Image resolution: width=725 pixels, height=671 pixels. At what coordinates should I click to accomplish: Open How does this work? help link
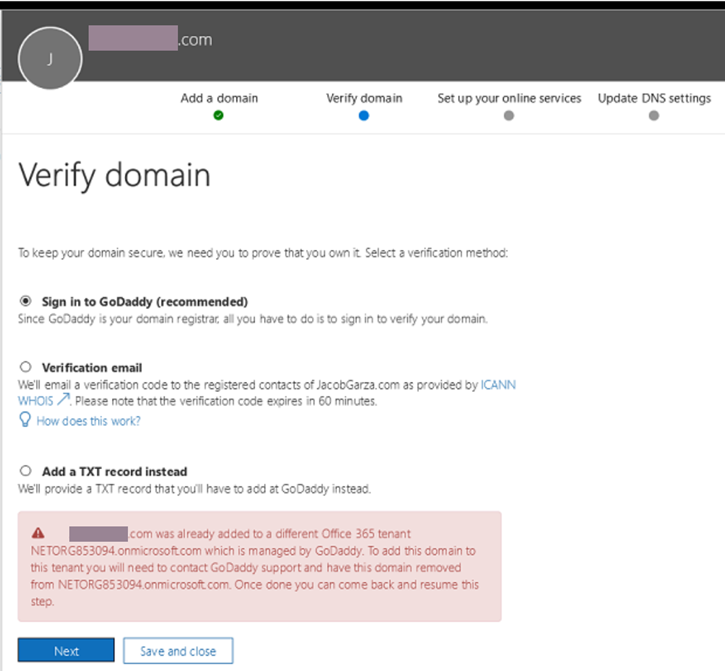88,421
